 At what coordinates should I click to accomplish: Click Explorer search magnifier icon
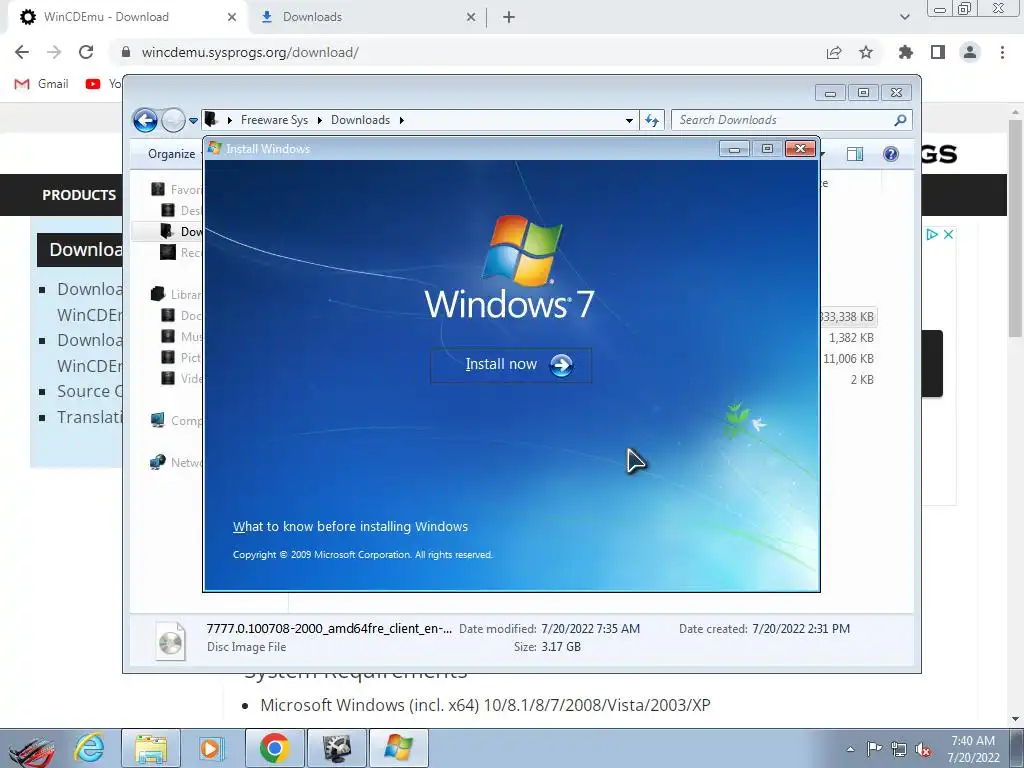tap(901, 120)
